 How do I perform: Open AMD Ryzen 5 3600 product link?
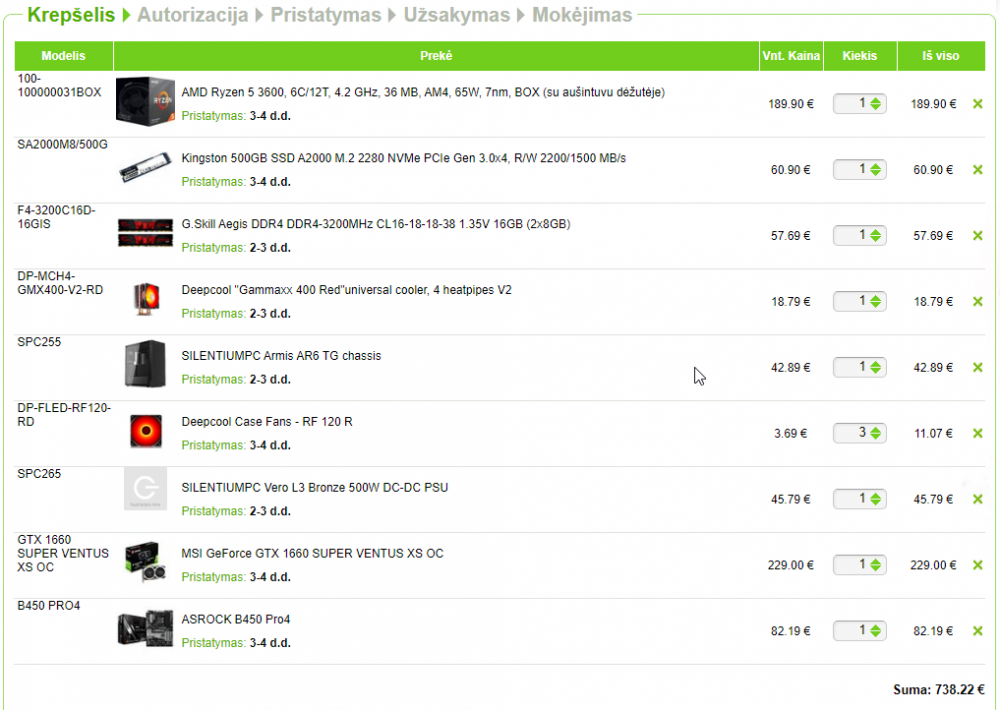(x=423, y=92)
